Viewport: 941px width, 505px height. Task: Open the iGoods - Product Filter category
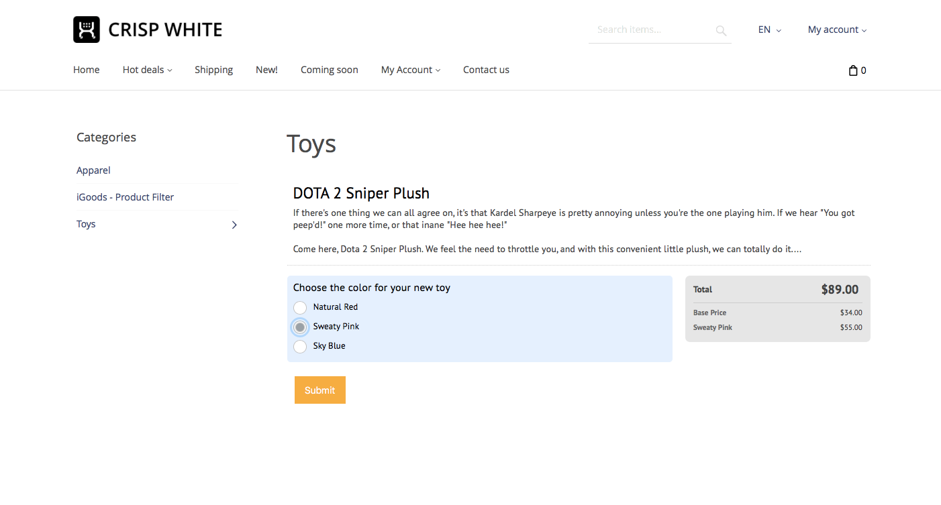(125, 197)
